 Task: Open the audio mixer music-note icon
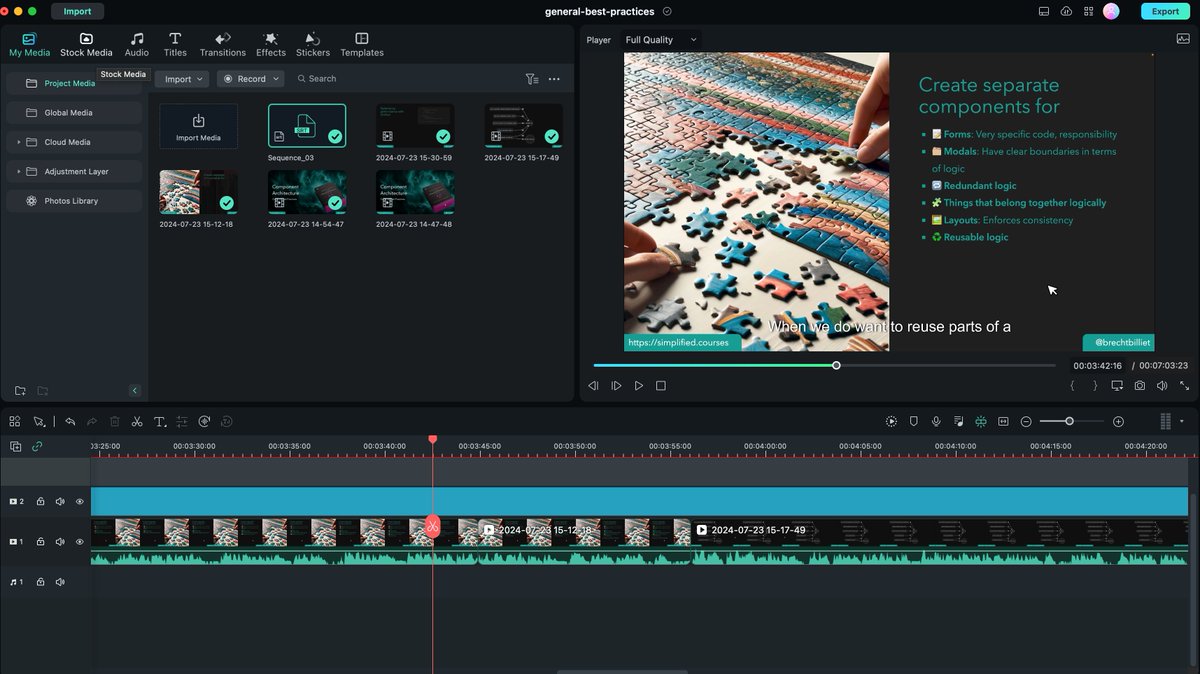point(959,422)
